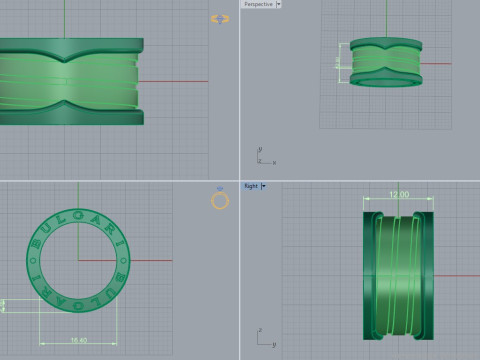Click the Right viewport axis indicator
Image resolution: width=480 pixels, height=360 pixels.
266,338
